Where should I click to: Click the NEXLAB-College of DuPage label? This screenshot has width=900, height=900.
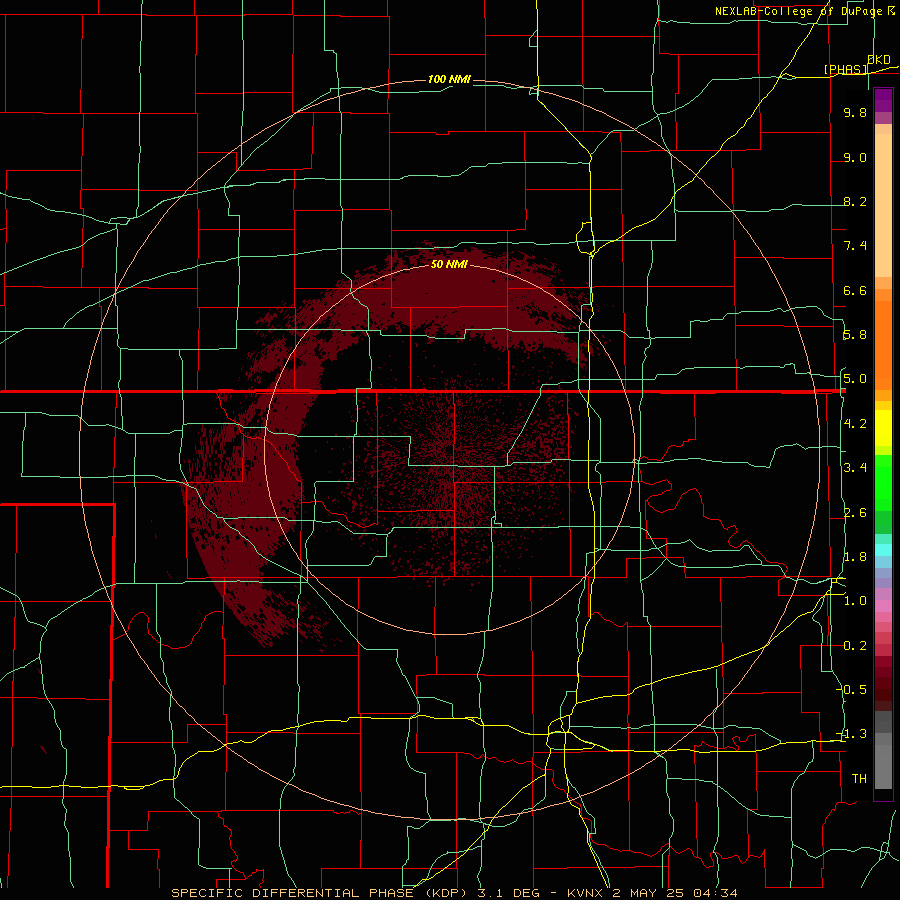[798, 11]
